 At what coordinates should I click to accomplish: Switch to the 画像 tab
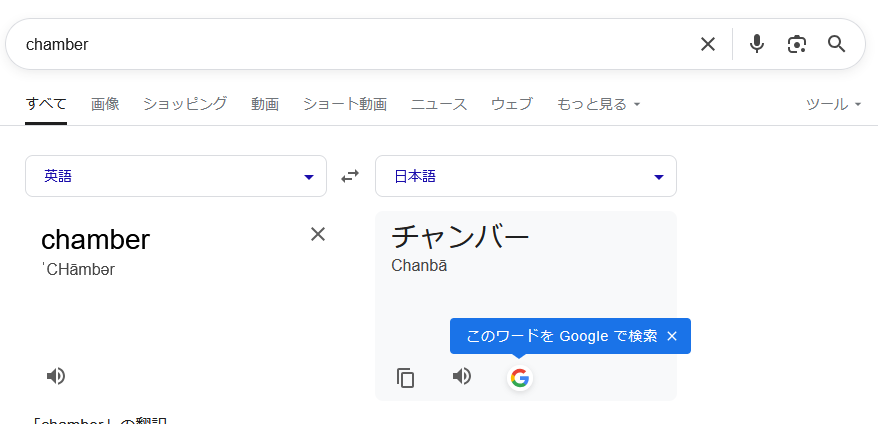pos(105,104)
